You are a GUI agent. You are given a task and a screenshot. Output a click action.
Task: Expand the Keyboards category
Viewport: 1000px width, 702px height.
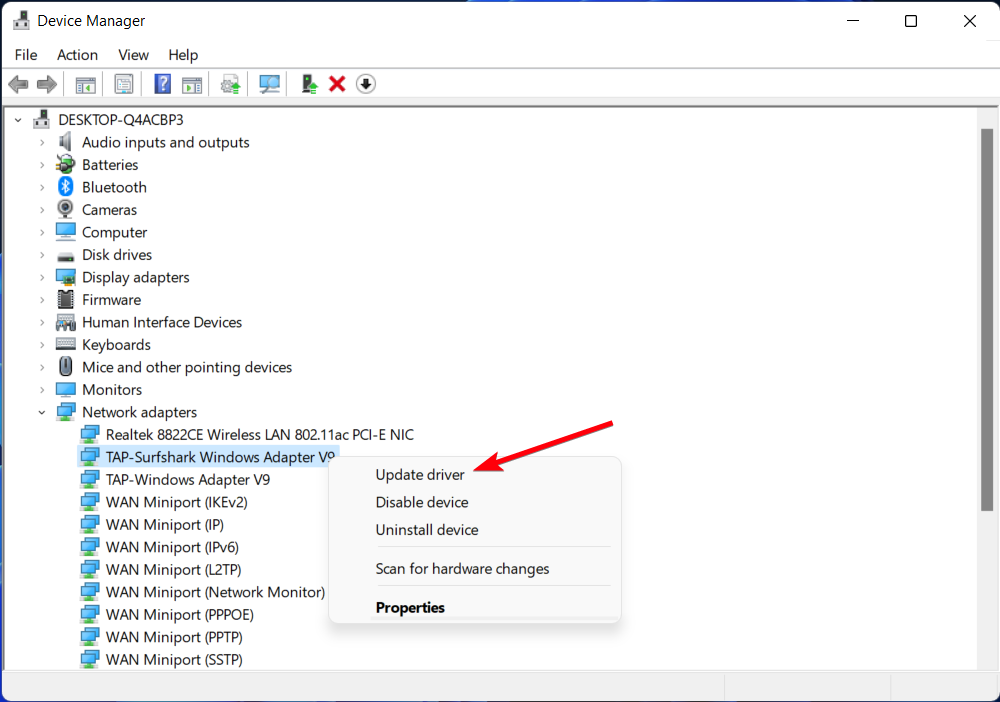[42, 345]
